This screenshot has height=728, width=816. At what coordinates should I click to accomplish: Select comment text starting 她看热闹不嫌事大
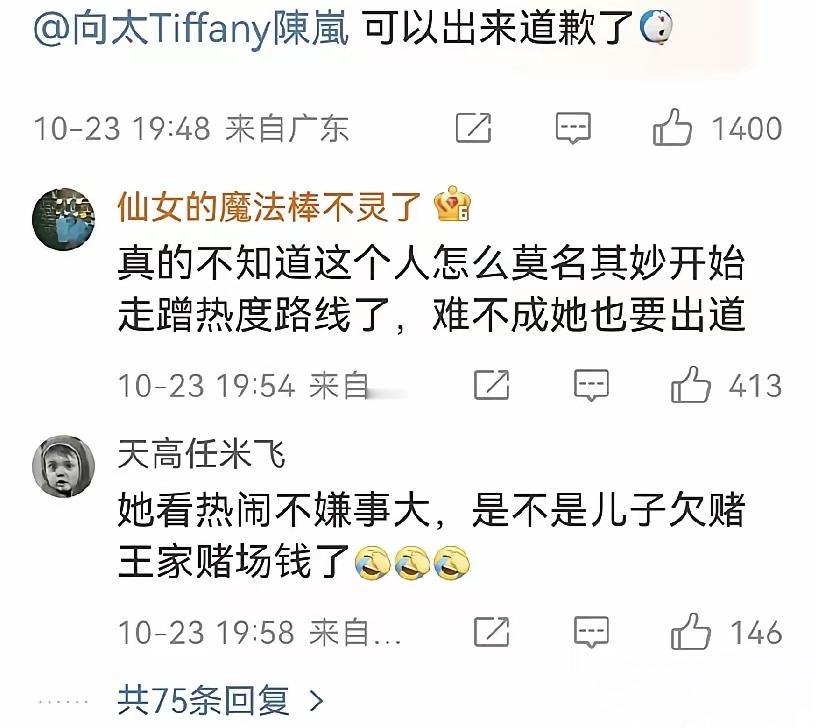431,535
